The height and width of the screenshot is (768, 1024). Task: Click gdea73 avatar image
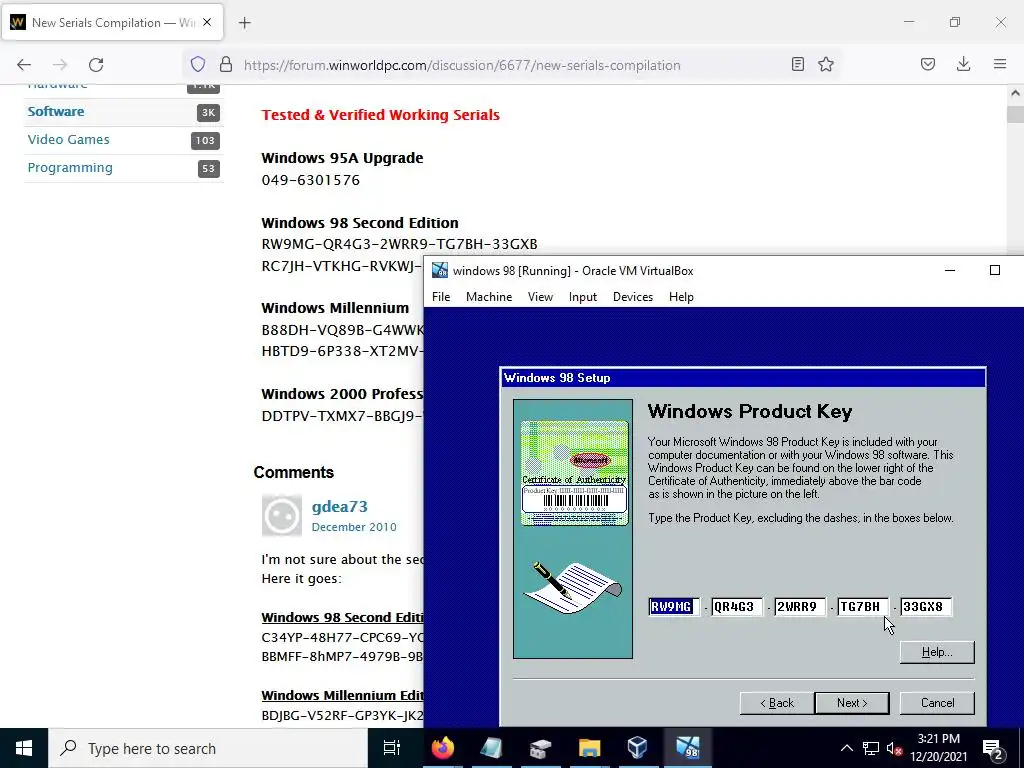281,515
